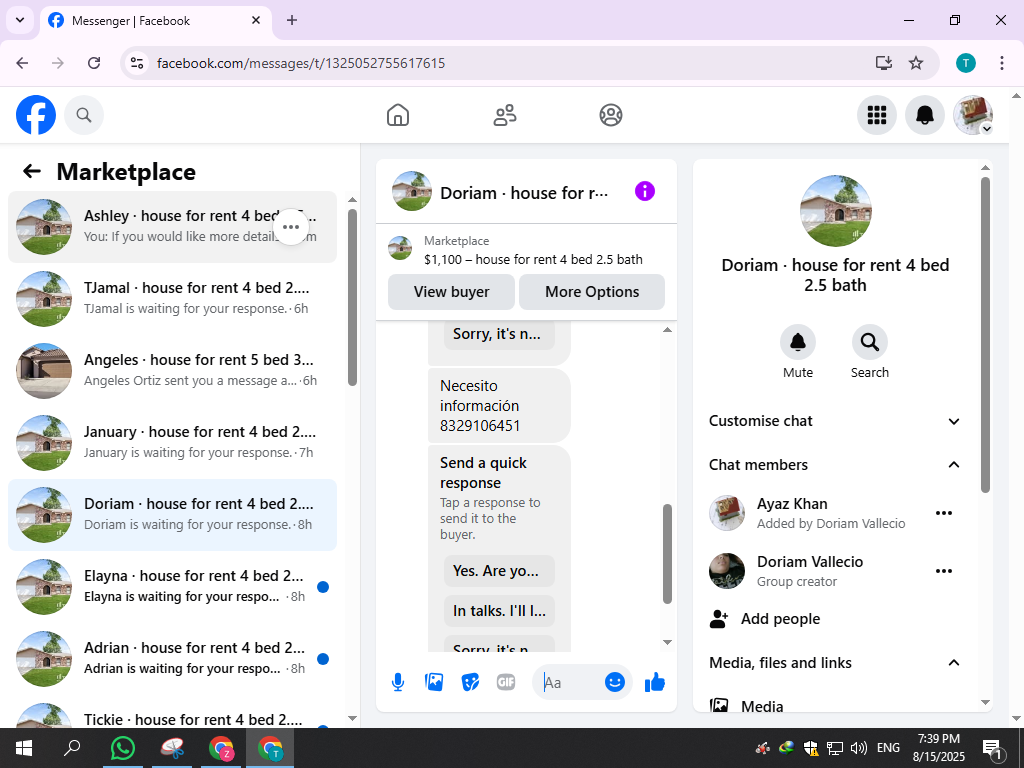Click the View buyer button

click(451, 292)
